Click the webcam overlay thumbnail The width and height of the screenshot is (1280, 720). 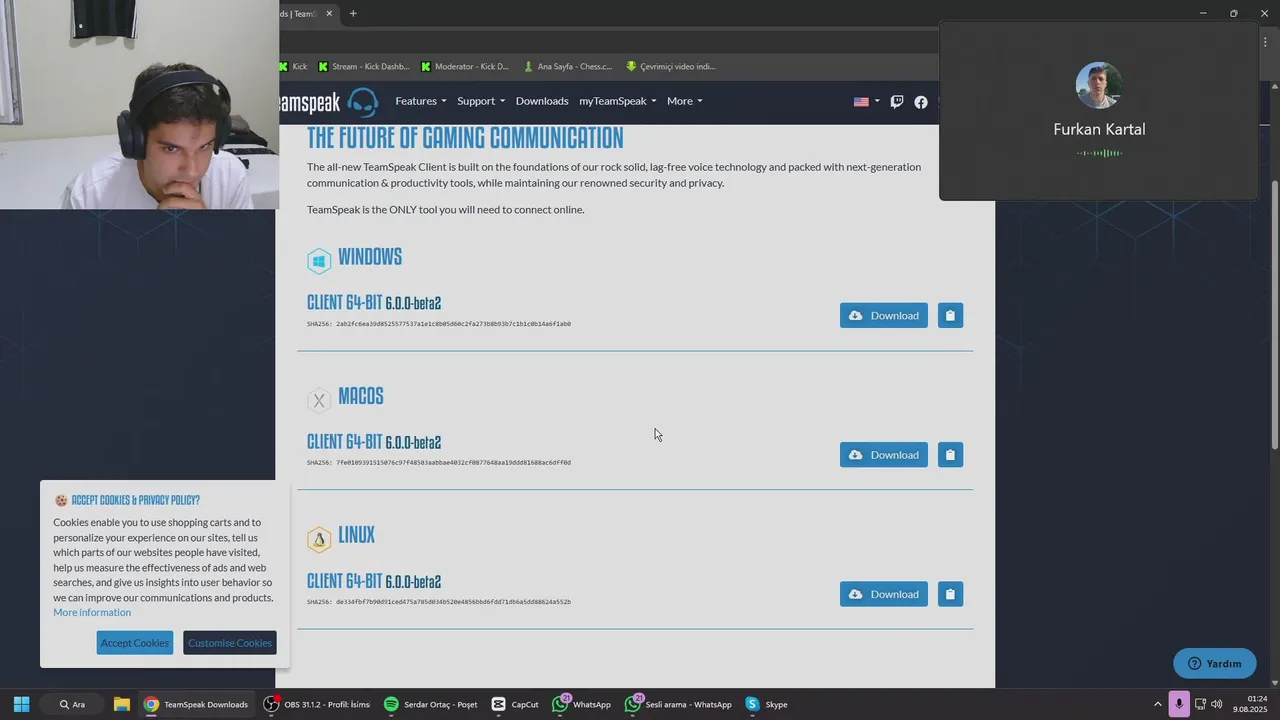click(x=139, y=104)
